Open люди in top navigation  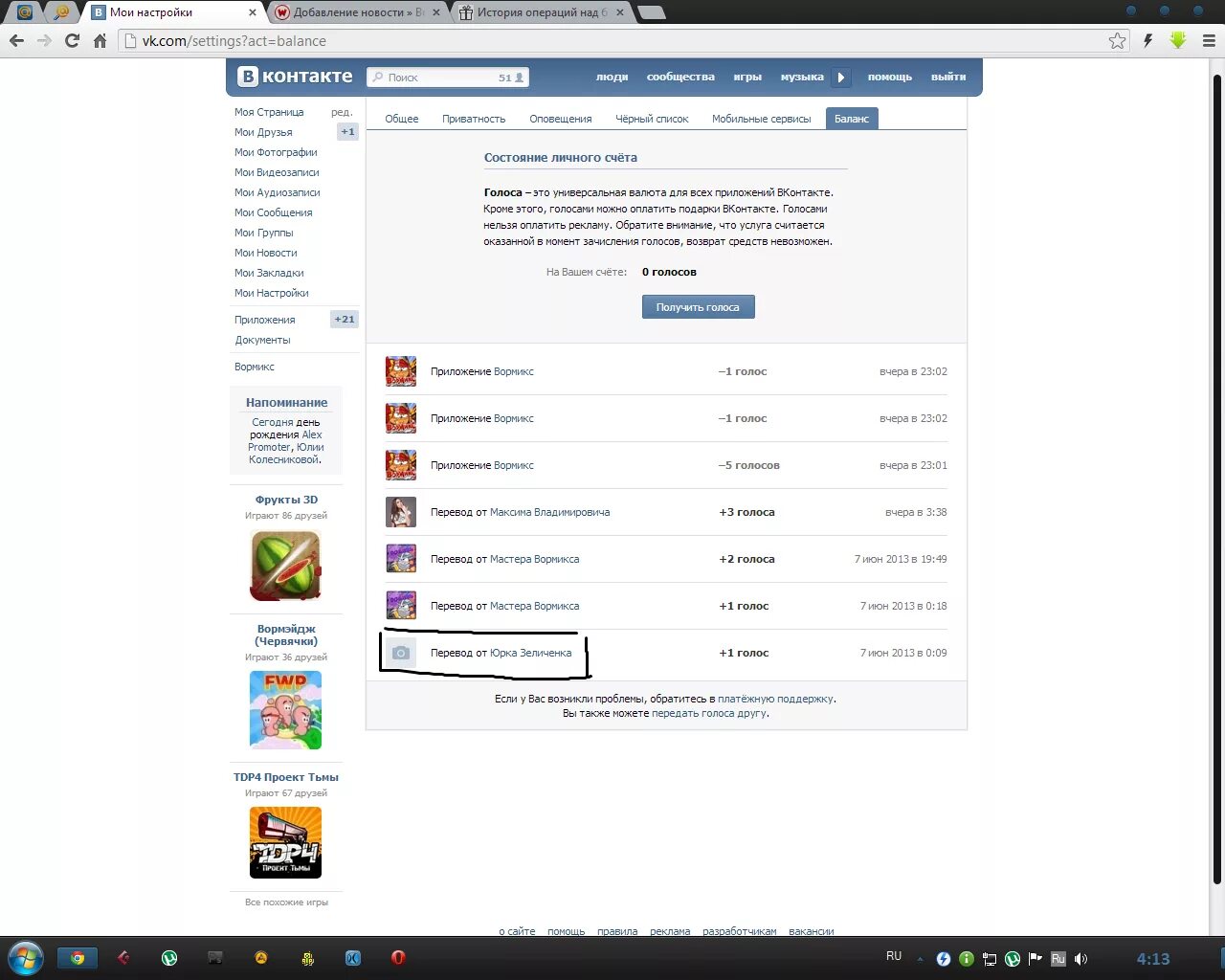click(612, 77)
